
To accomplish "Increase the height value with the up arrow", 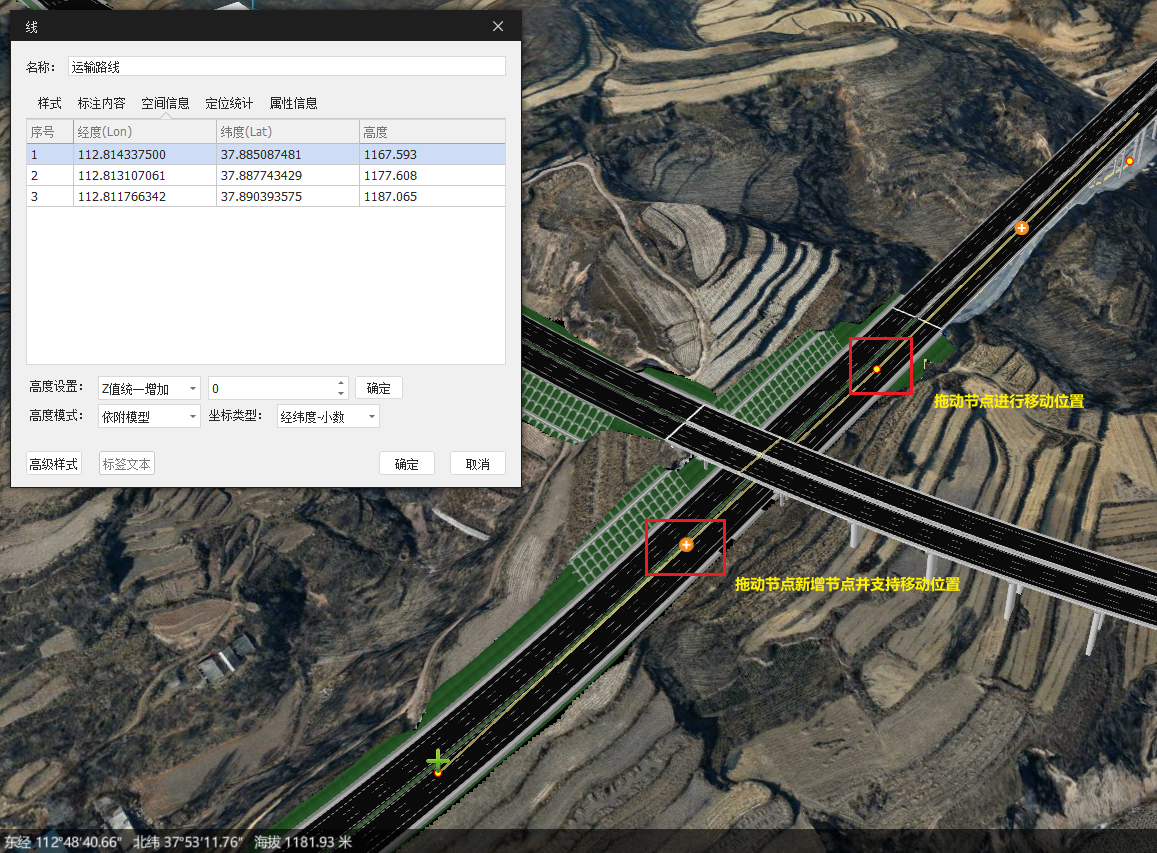I will [342, 383].
